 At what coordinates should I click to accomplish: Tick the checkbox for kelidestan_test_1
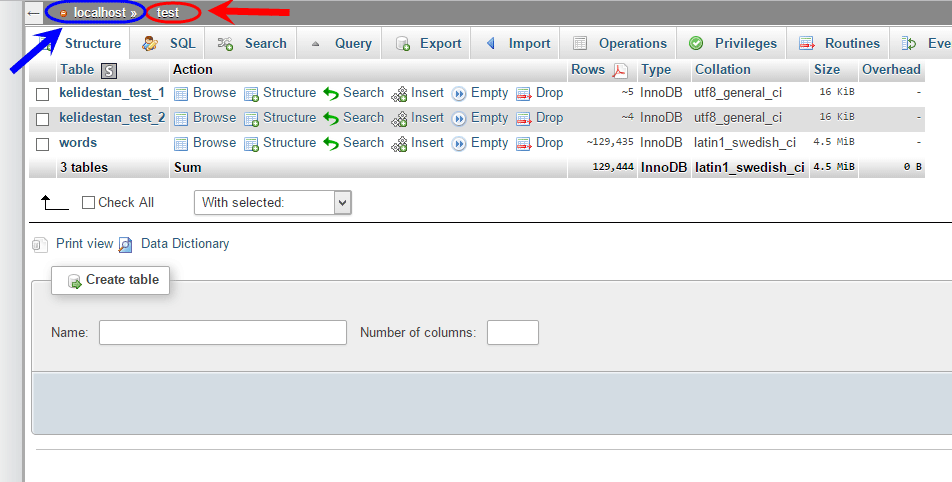pyautogui.click(x=42, y=94)
